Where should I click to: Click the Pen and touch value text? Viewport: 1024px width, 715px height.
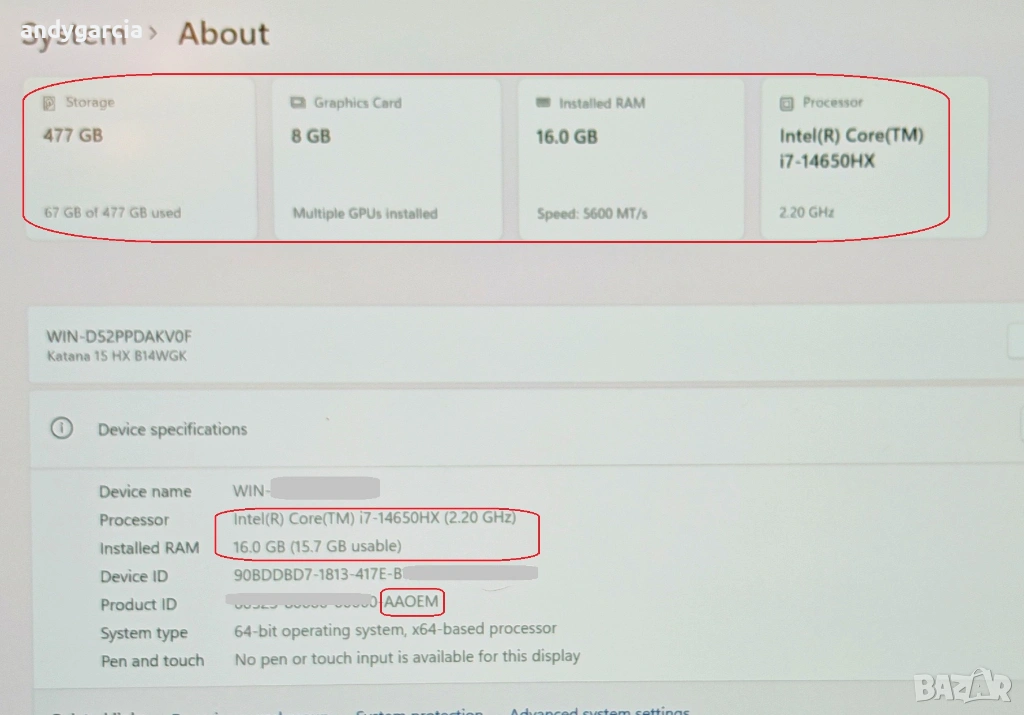407,657
